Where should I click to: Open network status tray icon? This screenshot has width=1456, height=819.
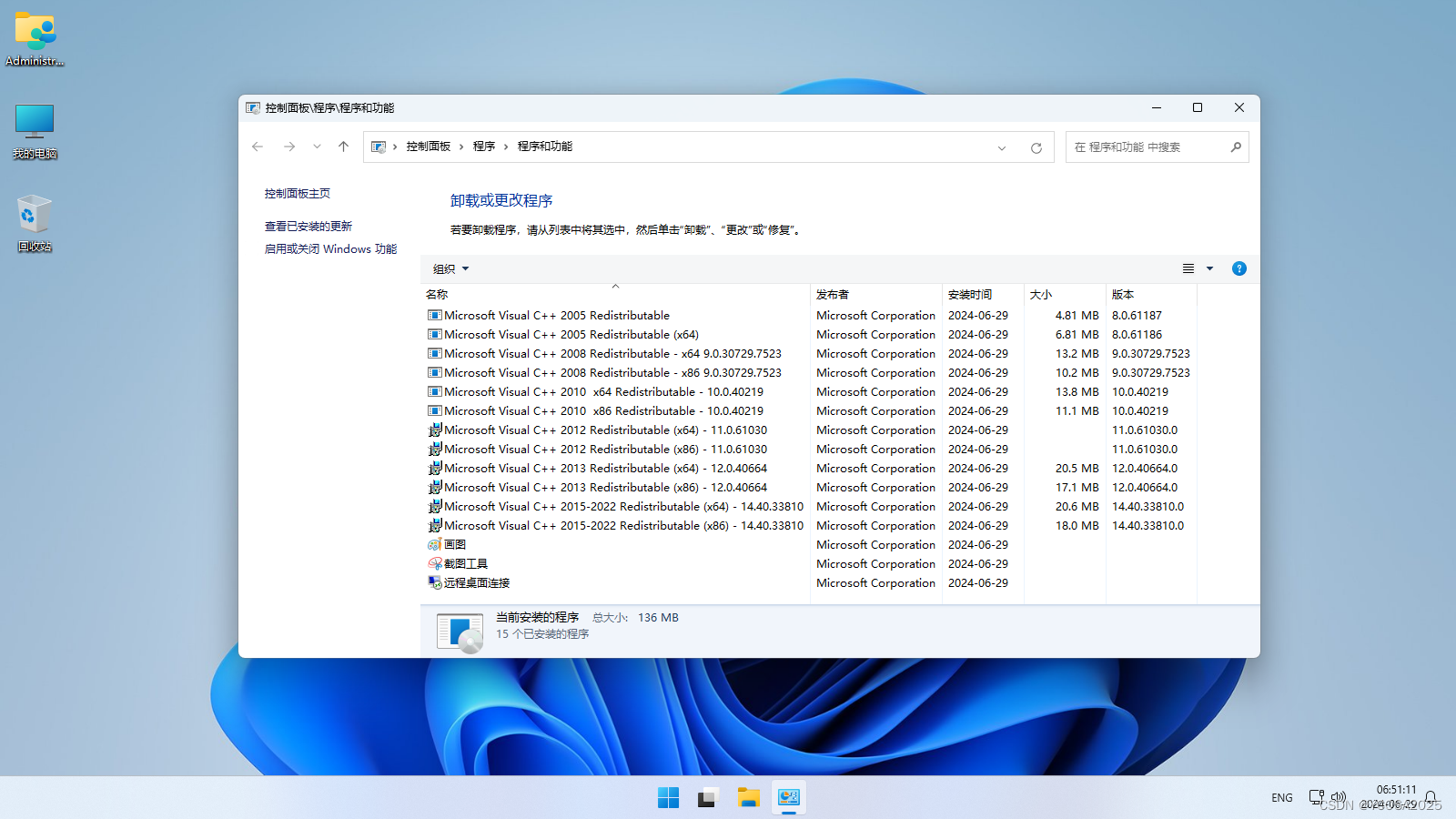pos(1317,797)
